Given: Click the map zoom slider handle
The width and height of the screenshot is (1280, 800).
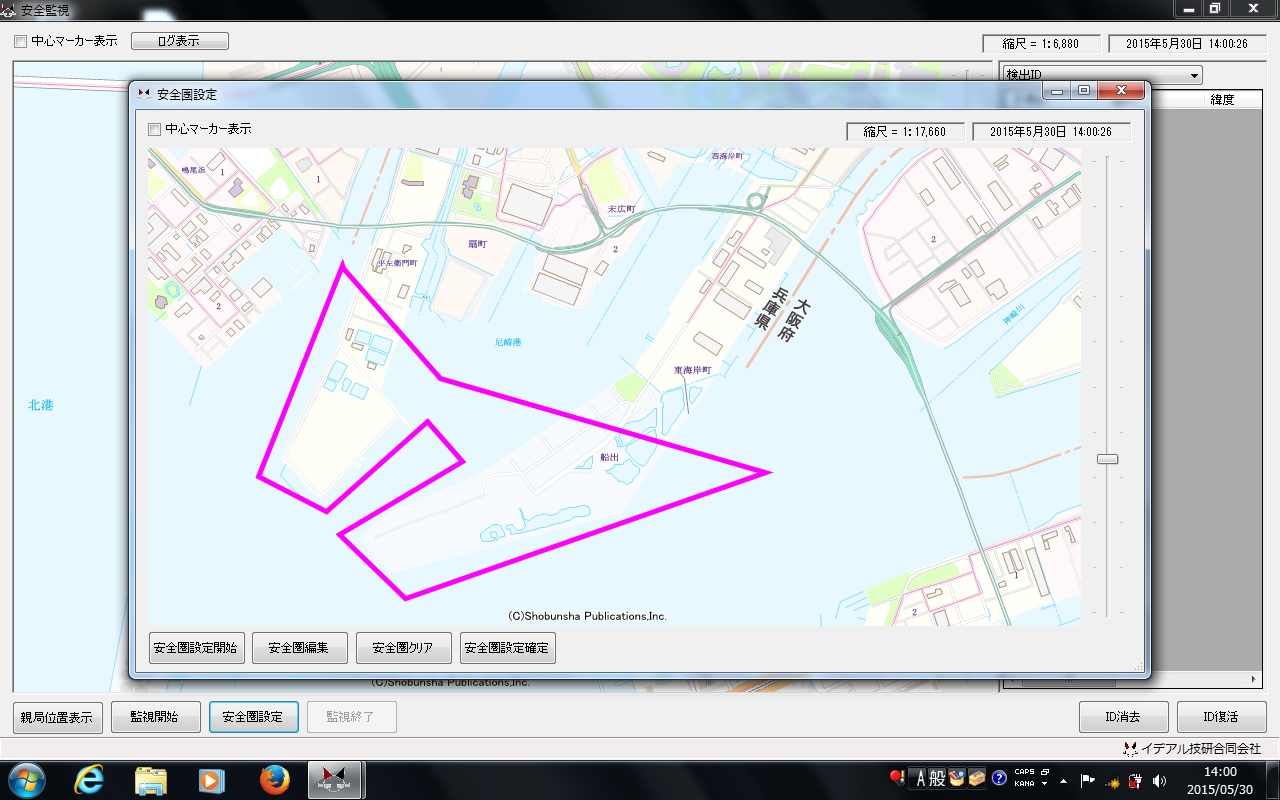Looking at the screenshot, I should coord(1107,459).
